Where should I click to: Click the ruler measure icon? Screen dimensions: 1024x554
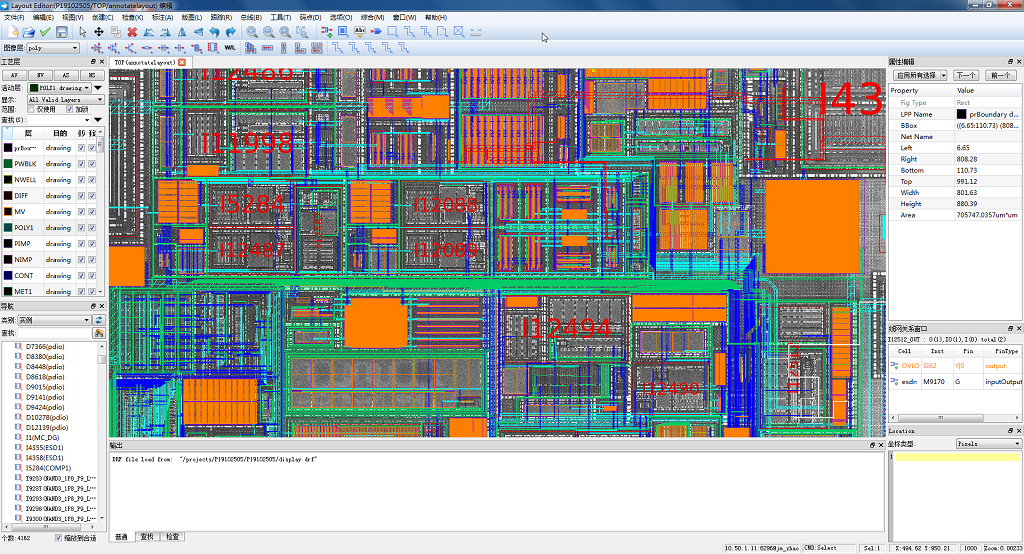(475, 31)
